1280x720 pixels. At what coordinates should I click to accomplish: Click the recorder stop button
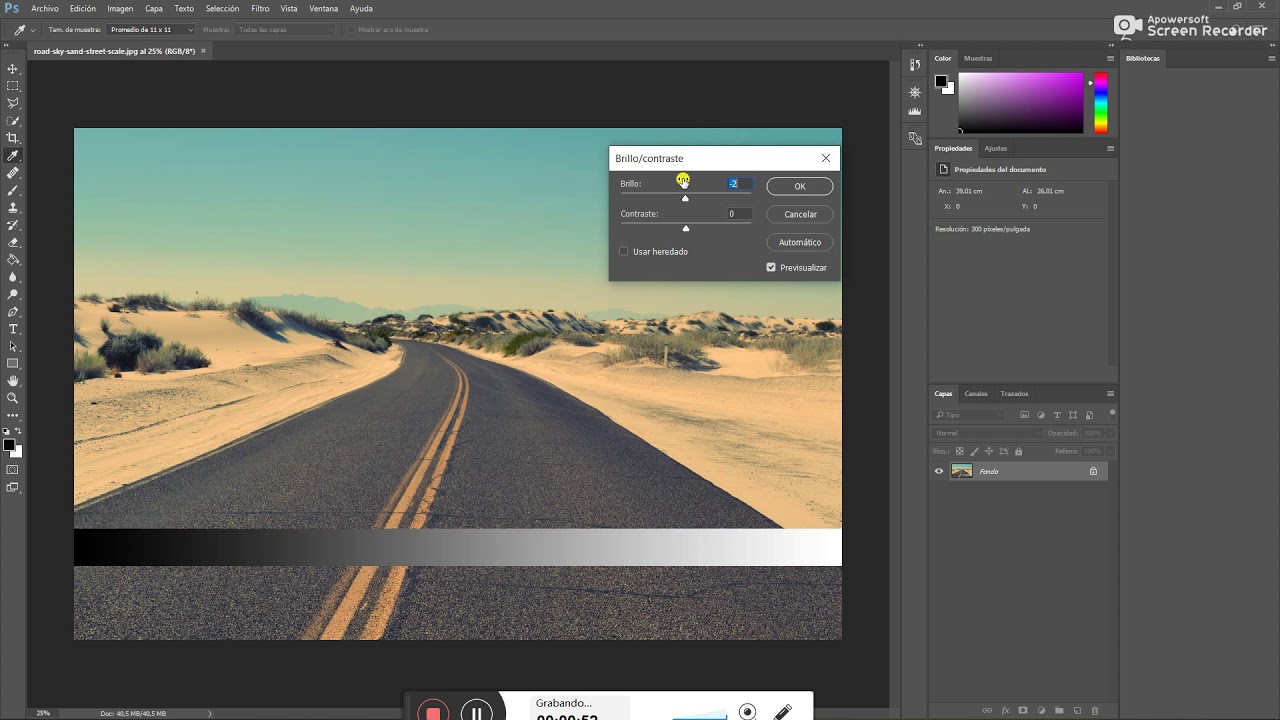coord(433,712)
